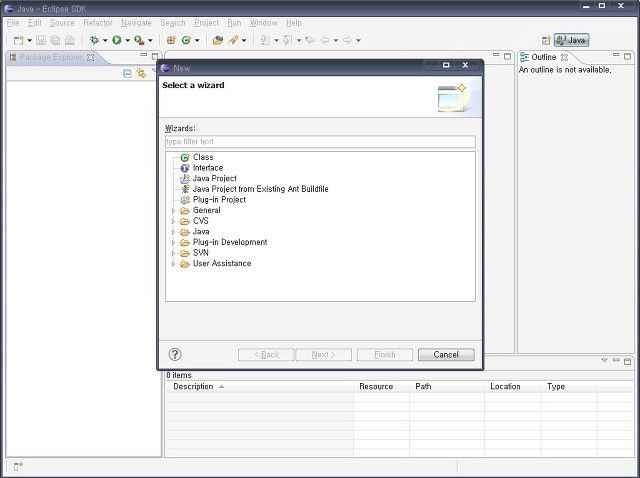Image resolution: width=640 pixels, height=478 pixels.
Task: Click the Save All toolbar icon
Action: tap(55, 40)
